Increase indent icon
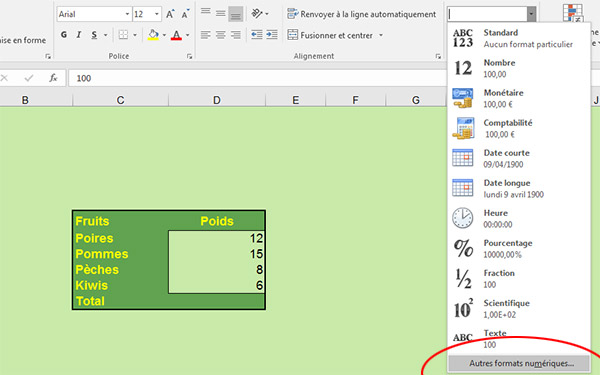This screenshot has height=375, width=600. (x=272, y=35)
